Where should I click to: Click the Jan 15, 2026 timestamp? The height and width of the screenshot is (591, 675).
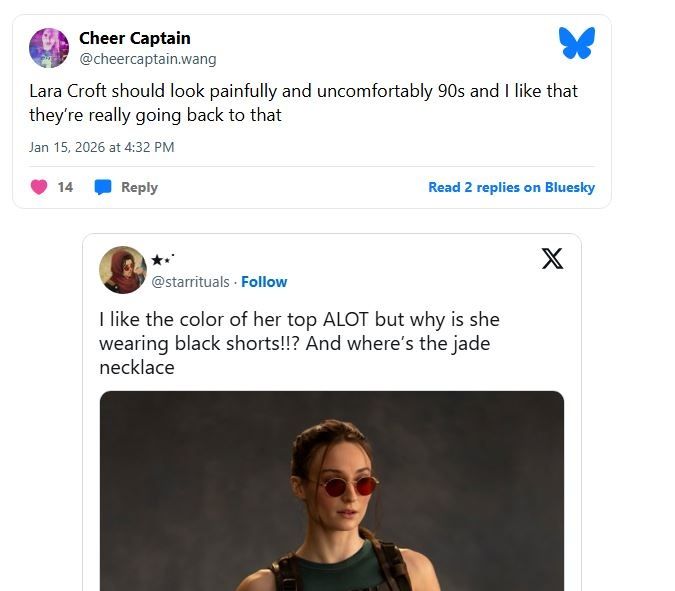[101, 147]
